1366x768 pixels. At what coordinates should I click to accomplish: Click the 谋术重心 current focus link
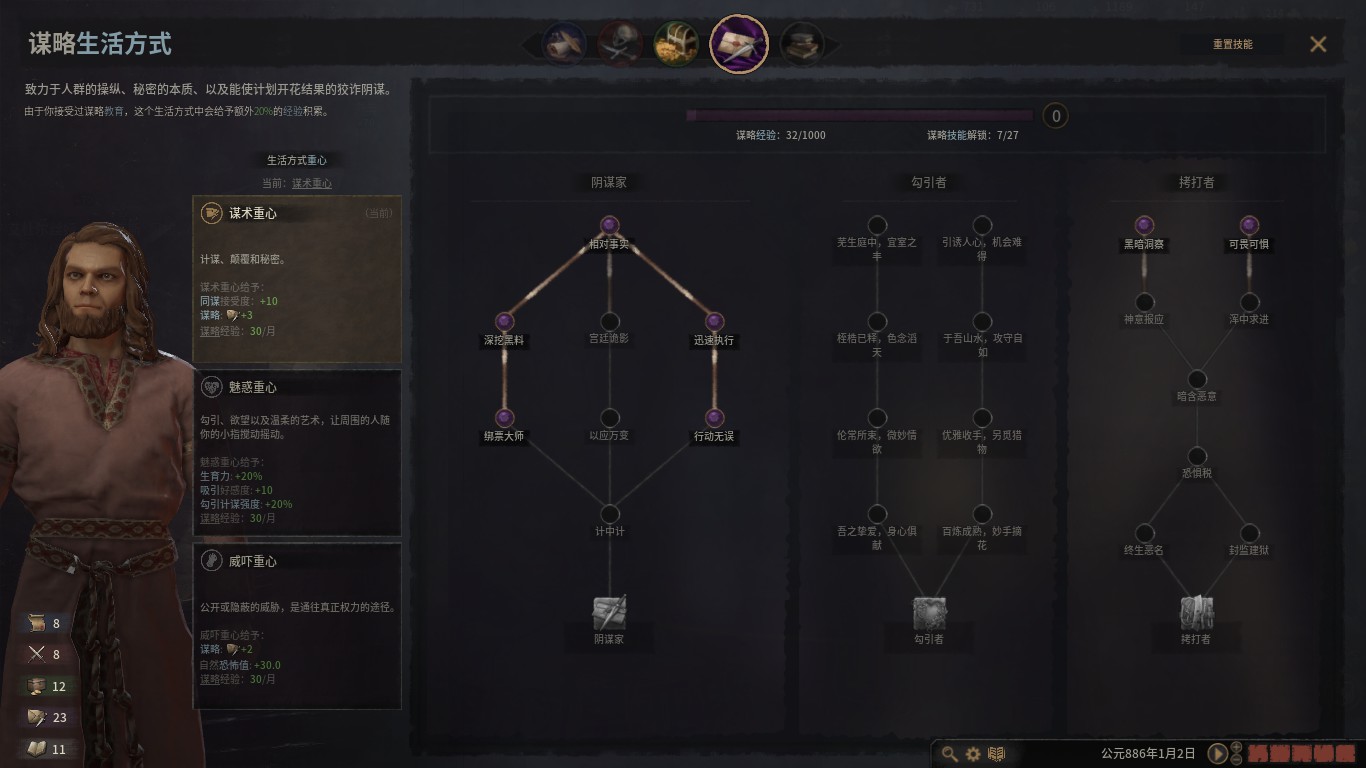[x=312, y=183]
